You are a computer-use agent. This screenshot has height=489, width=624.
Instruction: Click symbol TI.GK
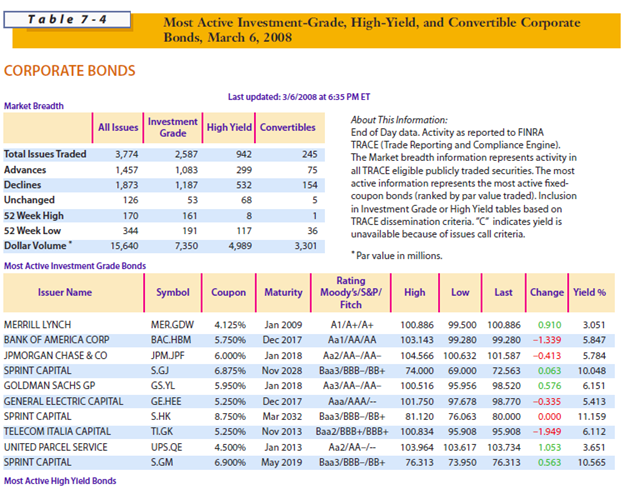click(x=162, y=431)
